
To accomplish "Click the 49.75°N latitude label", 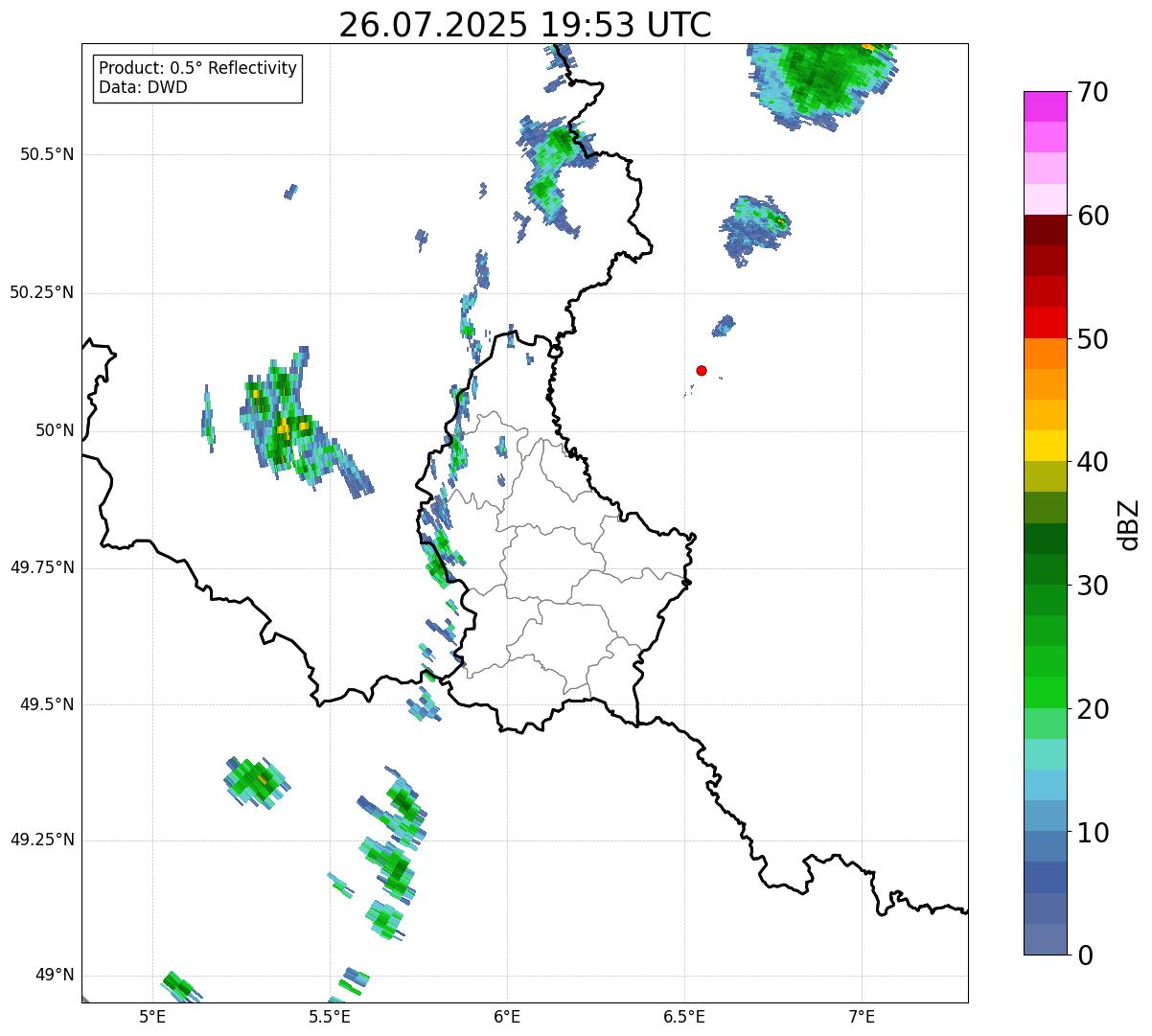I will click(42, 567).
